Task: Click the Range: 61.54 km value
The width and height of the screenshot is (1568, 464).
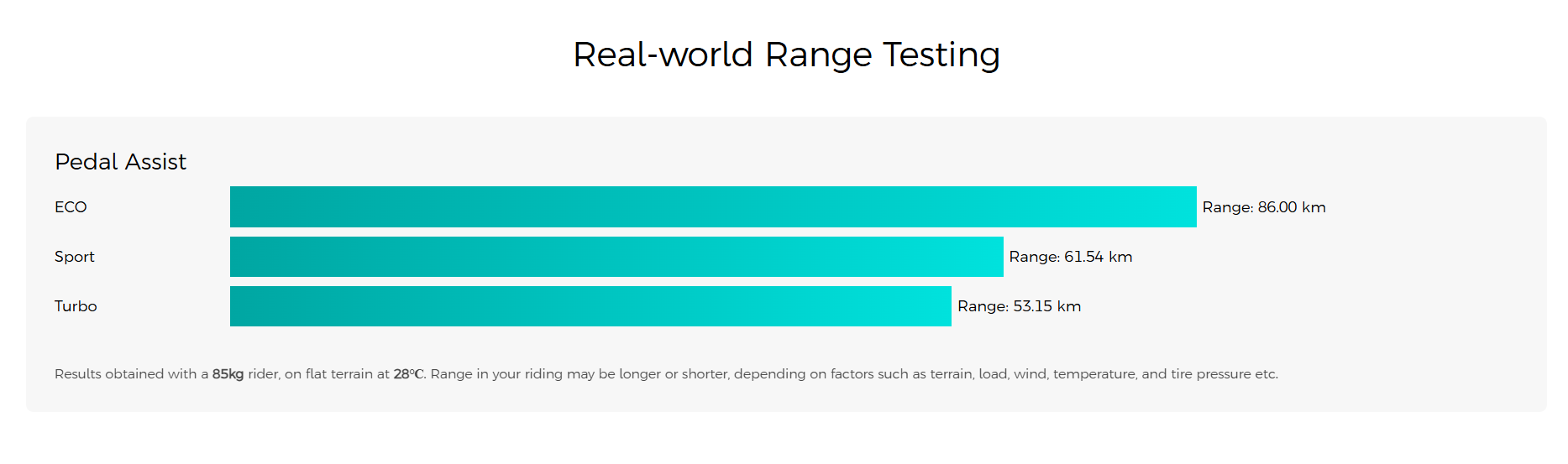Action: click(1070, 257)
